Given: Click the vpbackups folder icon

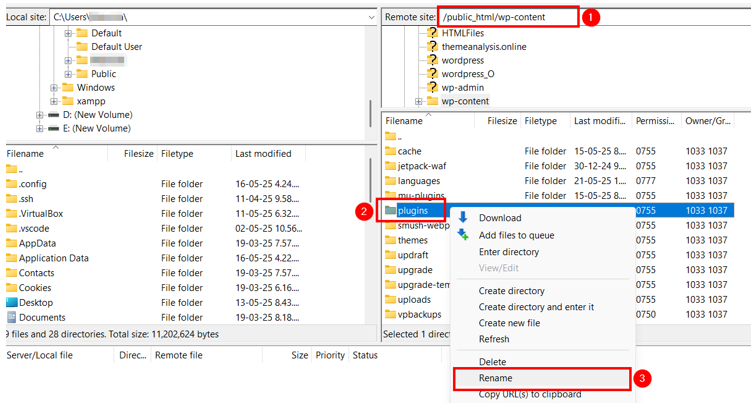Looking at the screenshot, I should 390,314.
